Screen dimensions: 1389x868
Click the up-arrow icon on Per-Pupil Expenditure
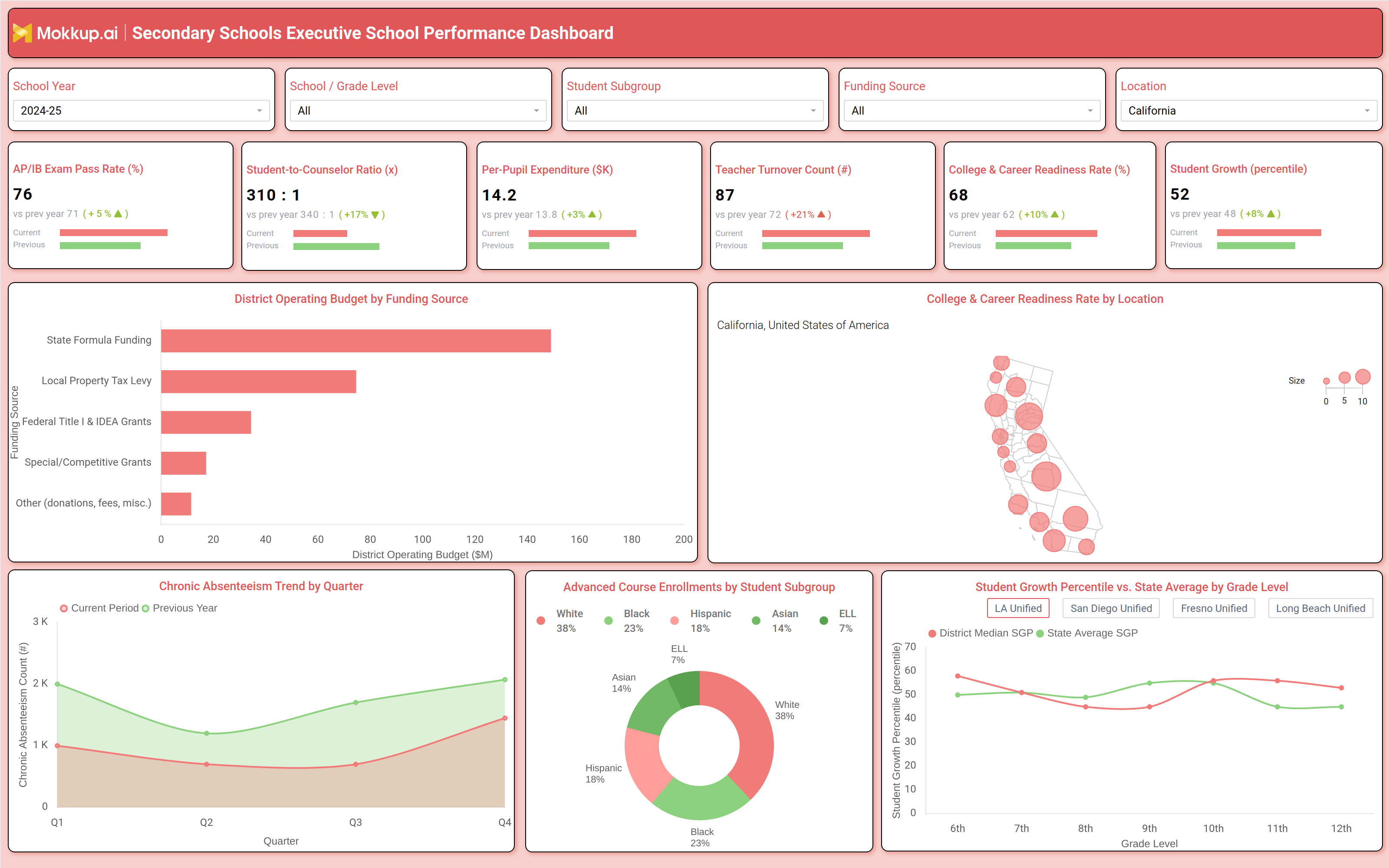tap(592, 214)
